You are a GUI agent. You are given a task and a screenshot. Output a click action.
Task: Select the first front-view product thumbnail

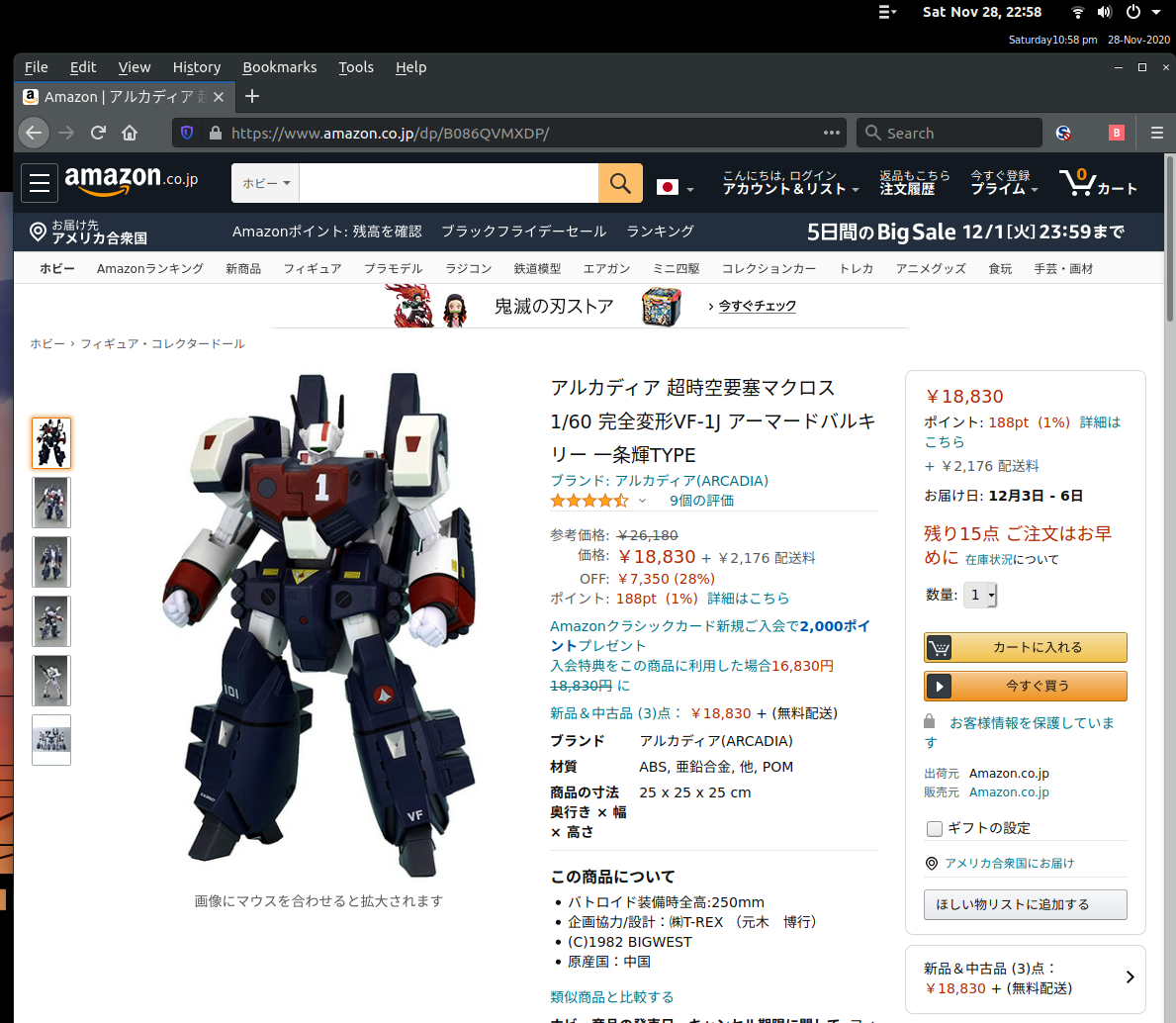point(51,443)
